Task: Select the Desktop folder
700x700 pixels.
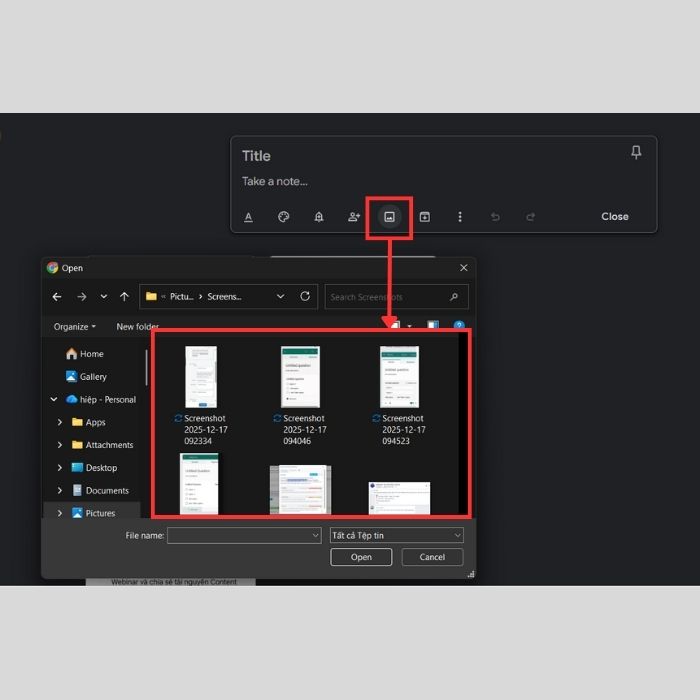Action: (95, 468)
